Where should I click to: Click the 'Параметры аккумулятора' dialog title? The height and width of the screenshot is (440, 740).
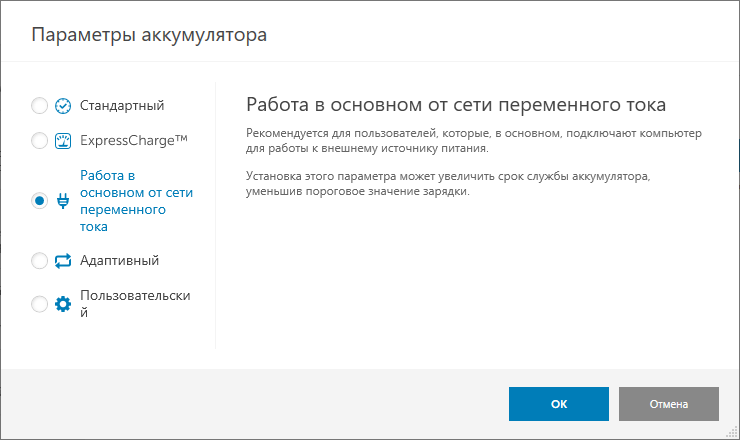click(x=150, y=36)
